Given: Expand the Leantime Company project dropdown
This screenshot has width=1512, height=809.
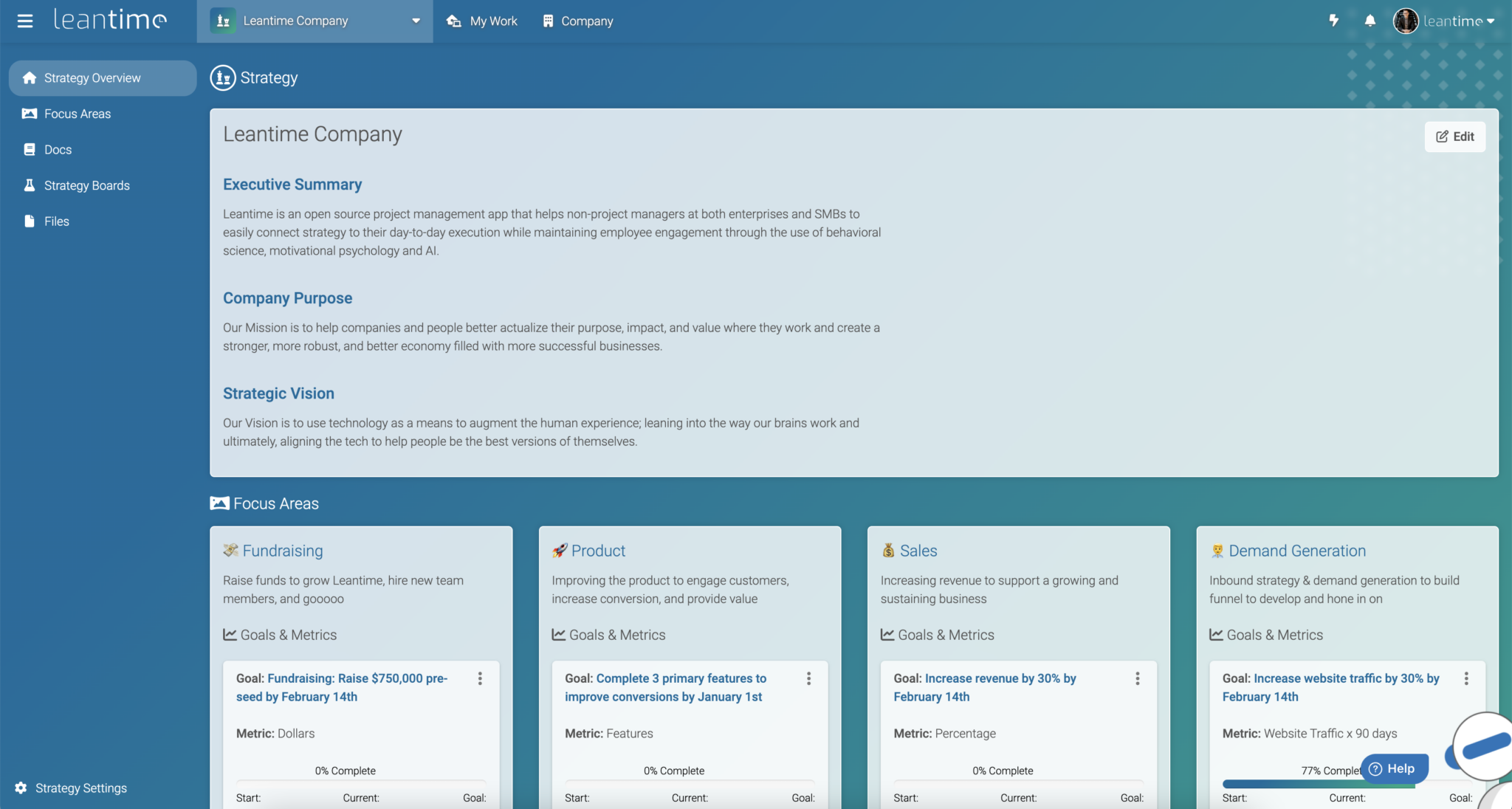Looking at the screenshot, I should coord(416,21).
